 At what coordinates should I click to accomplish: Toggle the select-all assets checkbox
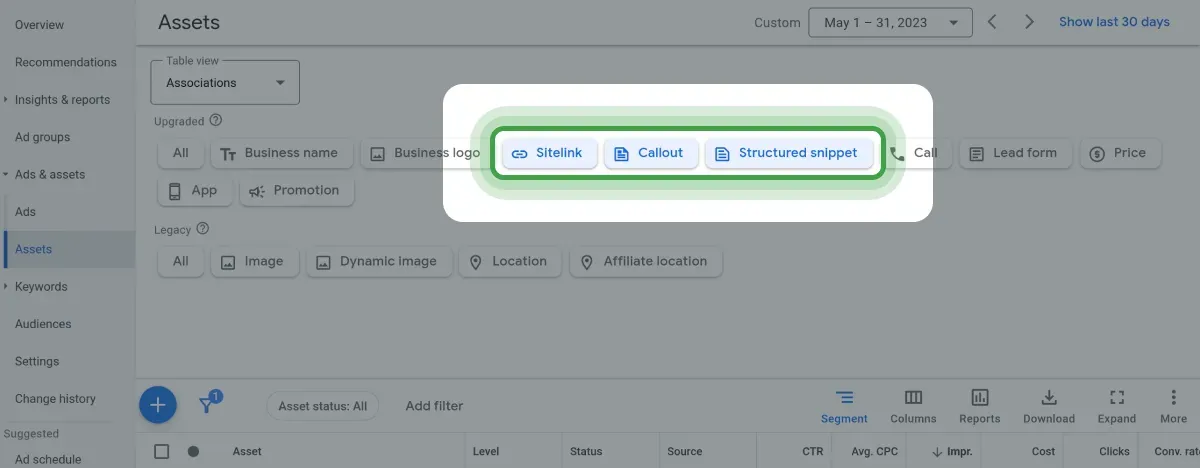(162, 451)
